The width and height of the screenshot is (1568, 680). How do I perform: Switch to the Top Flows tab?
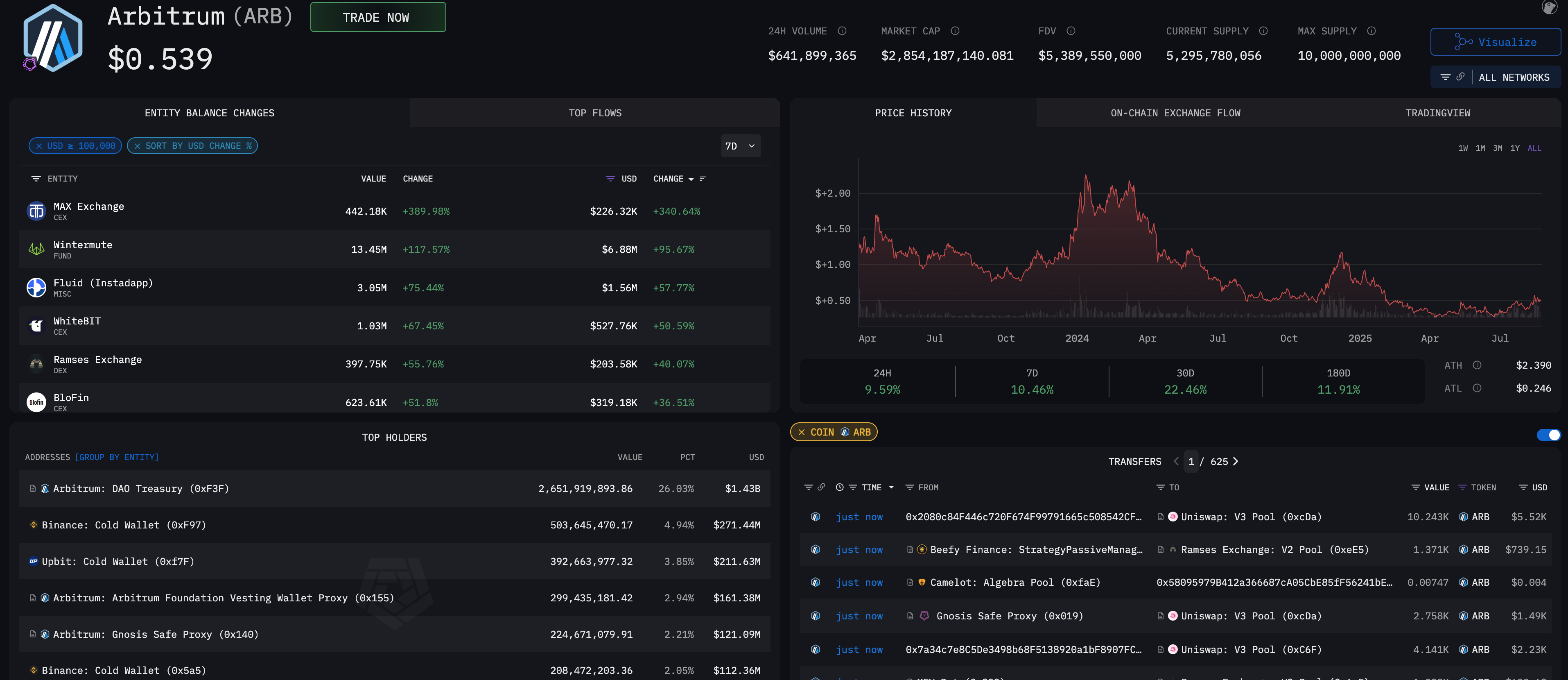tap(595, 113)
